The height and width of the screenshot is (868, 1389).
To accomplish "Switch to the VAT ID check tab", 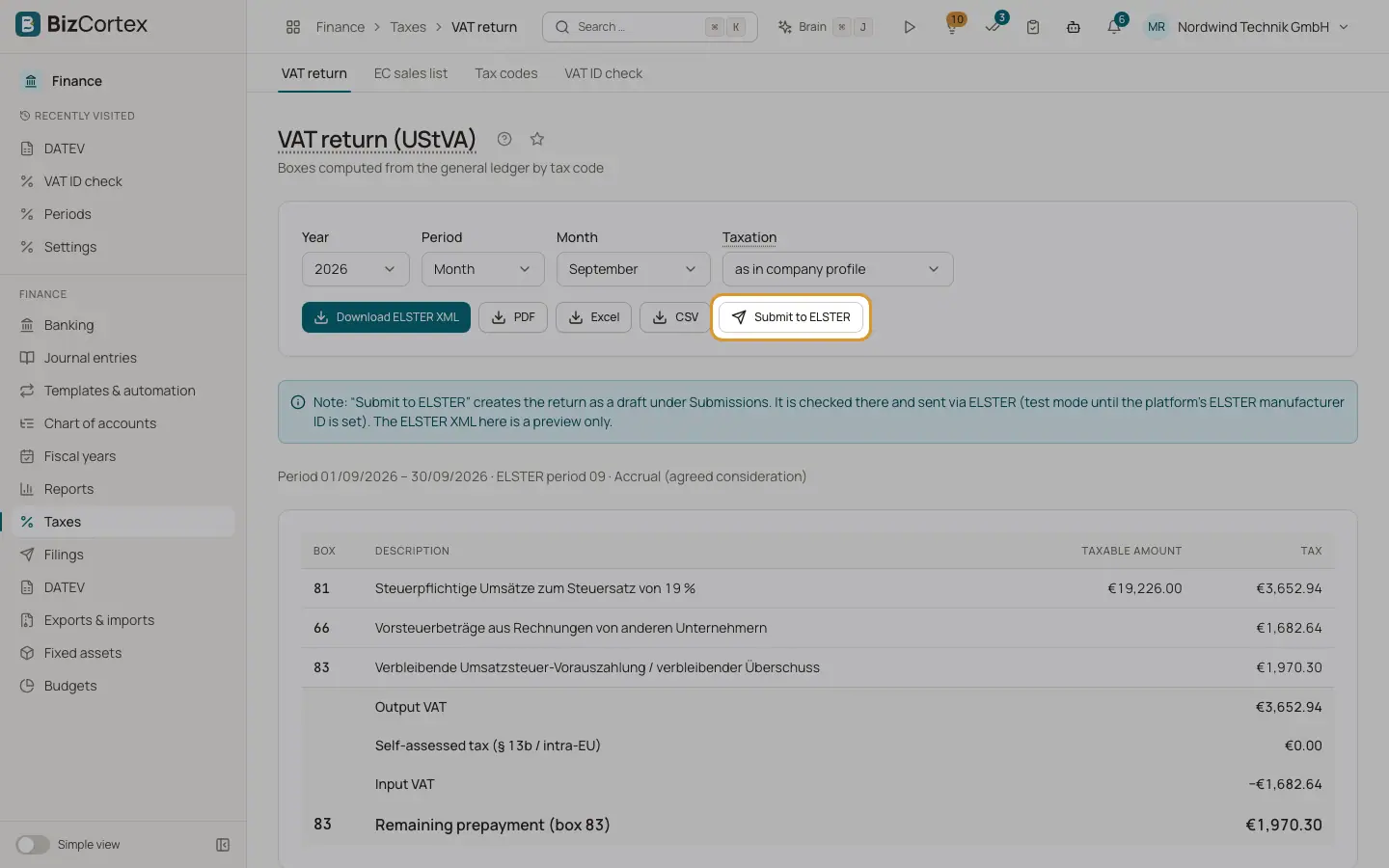I will coord(603,73).
